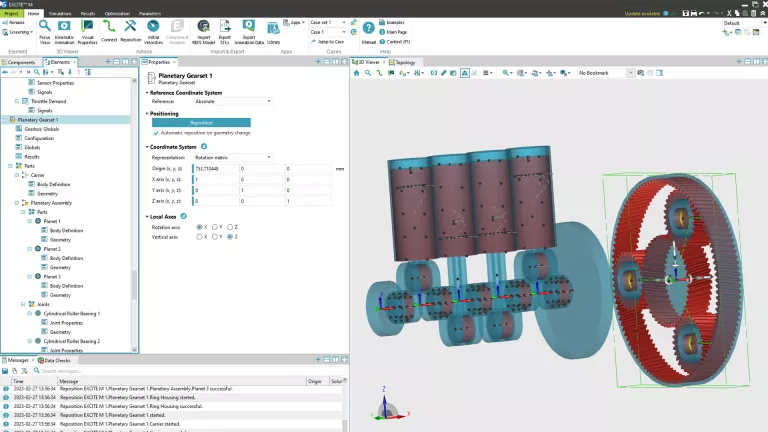Switch to the Topology tab
Image resolution: width=768 pixels, height=432 pixels.
pyautogui.click(x=402, y=62)
